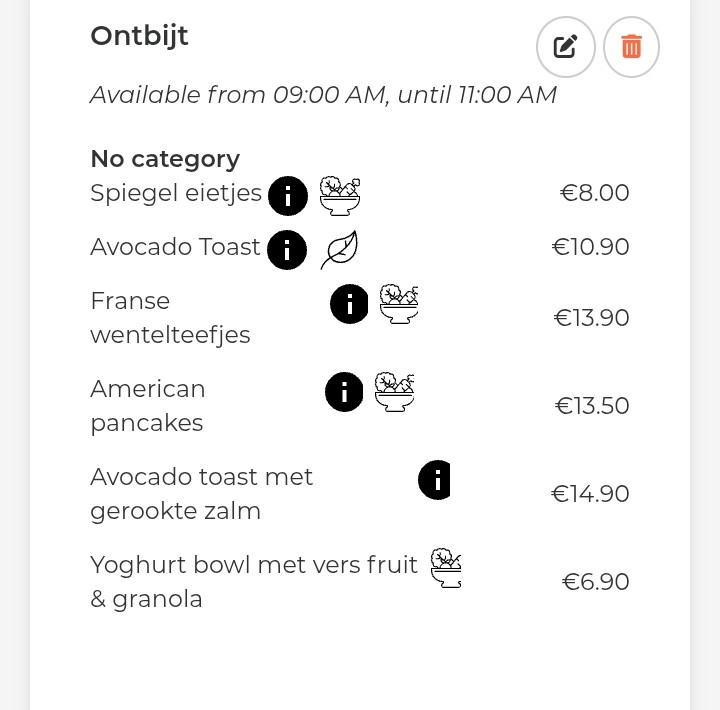The image size is (720, 710).
Task: Open the American pancakes item
Action: 147,406
